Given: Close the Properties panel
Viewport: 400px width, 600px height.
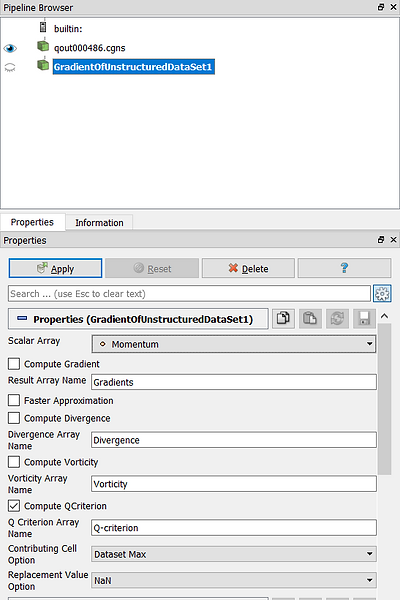Looking at the screenshot, I should (x=393, y=240).
